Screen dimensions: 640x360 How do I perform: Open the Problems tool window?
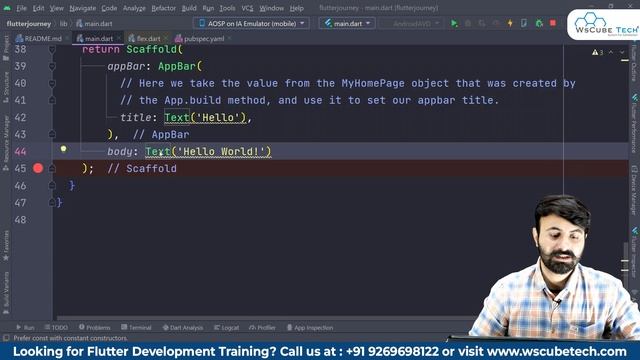(x=95, y=327)
